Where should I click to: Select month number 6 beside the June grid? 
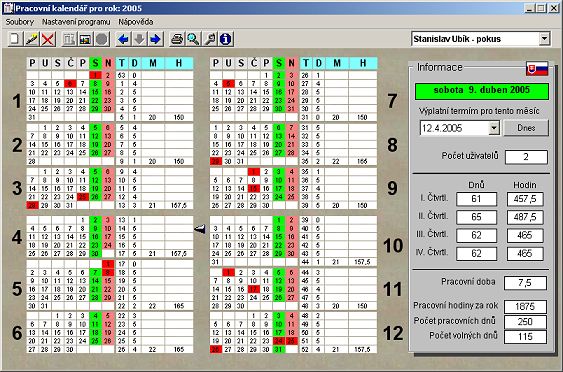tap(17, 333)
